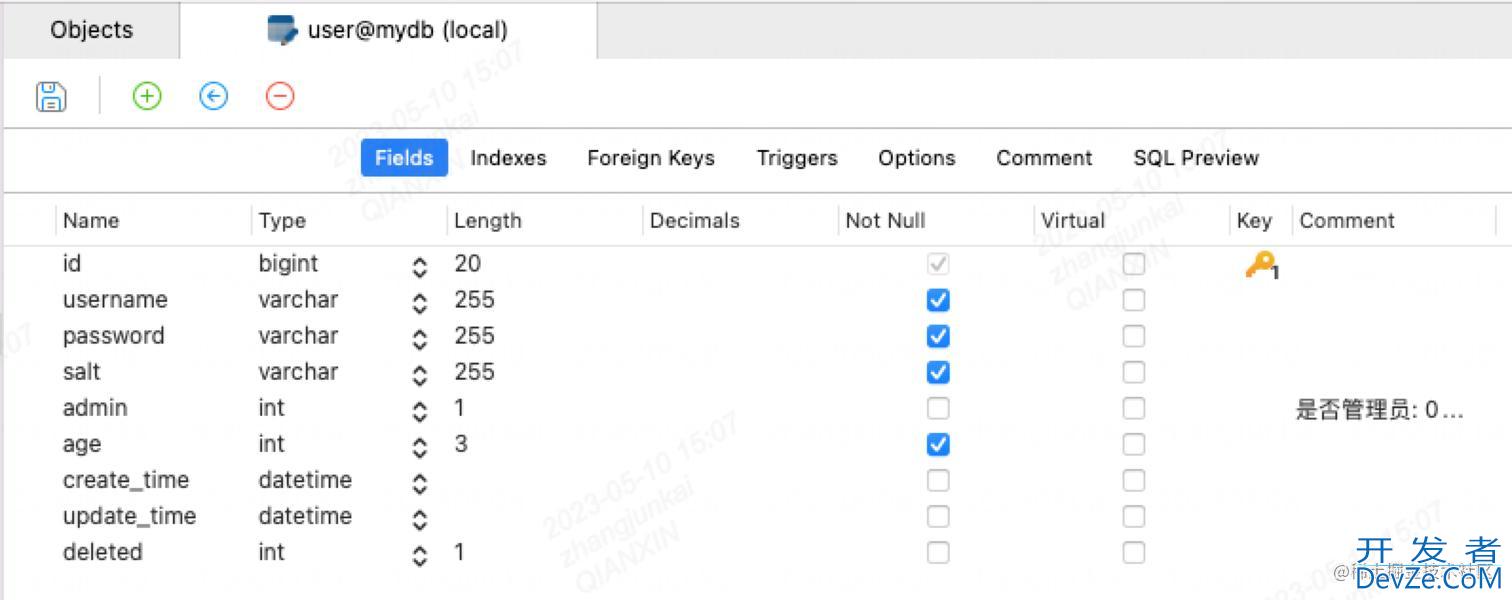Change type dropdown of deleted field

click(x=420, y=554)
